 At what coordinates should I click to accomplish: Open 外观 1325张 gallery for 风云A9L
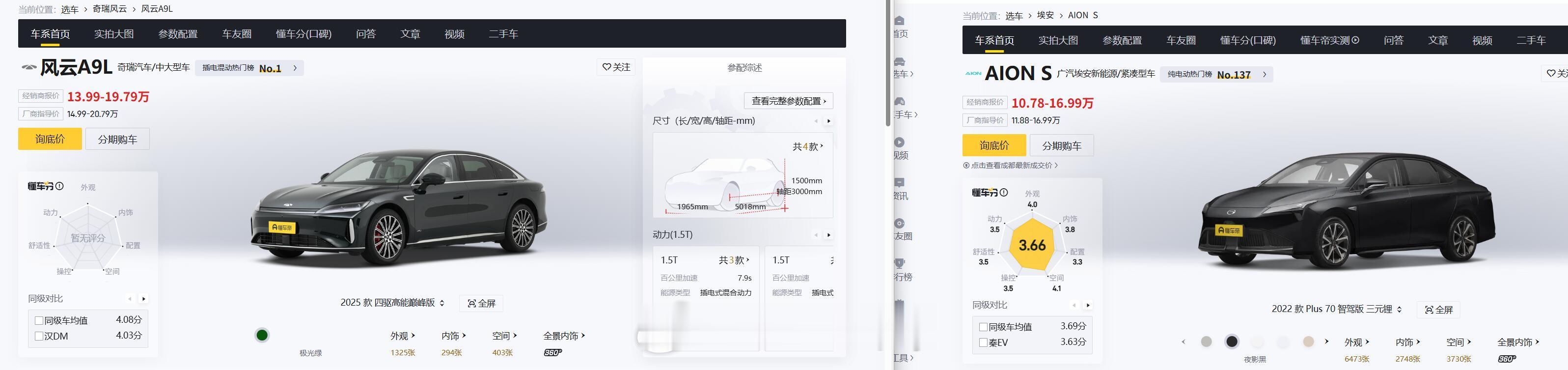[402, 343]
